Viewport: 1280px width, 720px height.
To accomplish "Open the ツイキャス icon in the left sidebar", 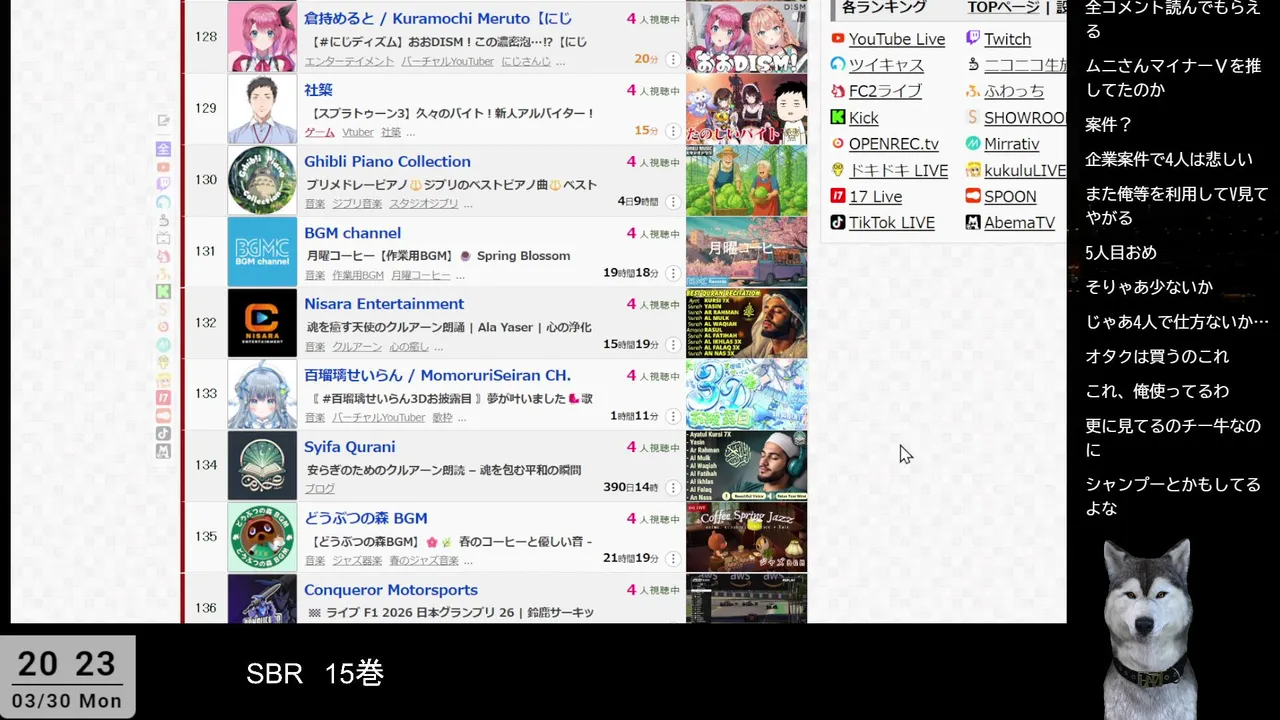I will click(163, 202).
